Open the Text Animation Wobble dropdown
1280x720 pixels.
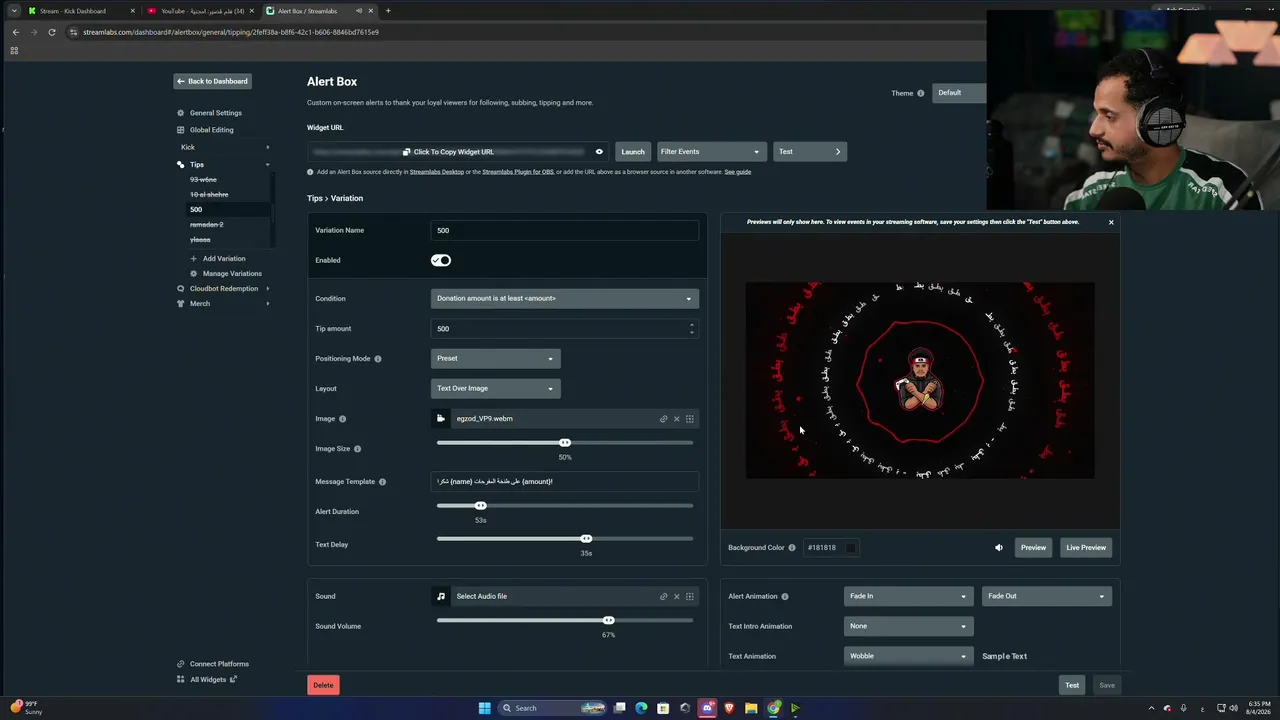coord(908,656)
